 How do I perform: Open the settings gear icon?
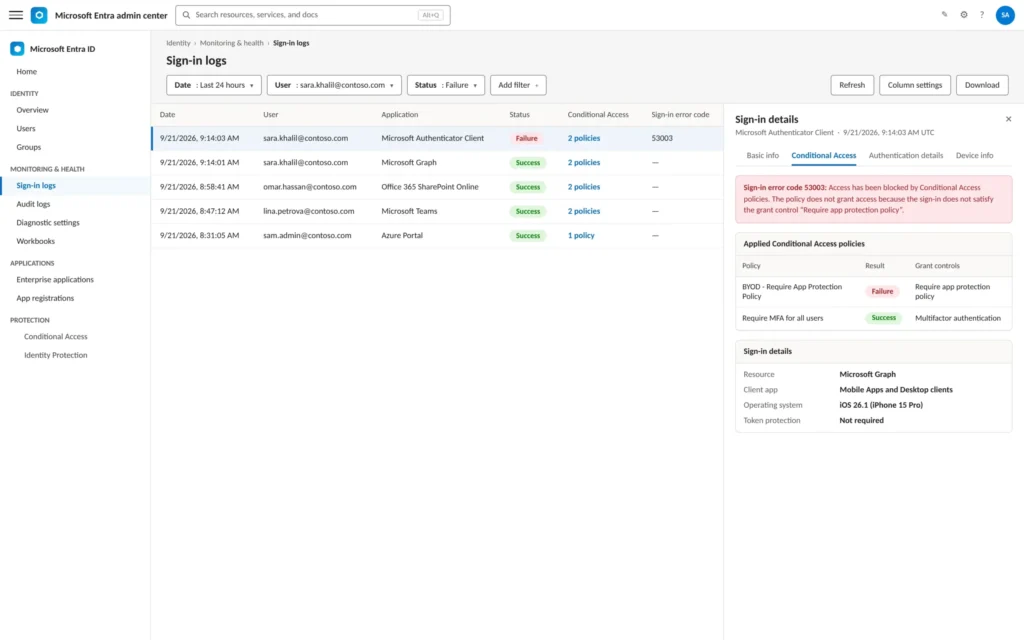(964, 14)
